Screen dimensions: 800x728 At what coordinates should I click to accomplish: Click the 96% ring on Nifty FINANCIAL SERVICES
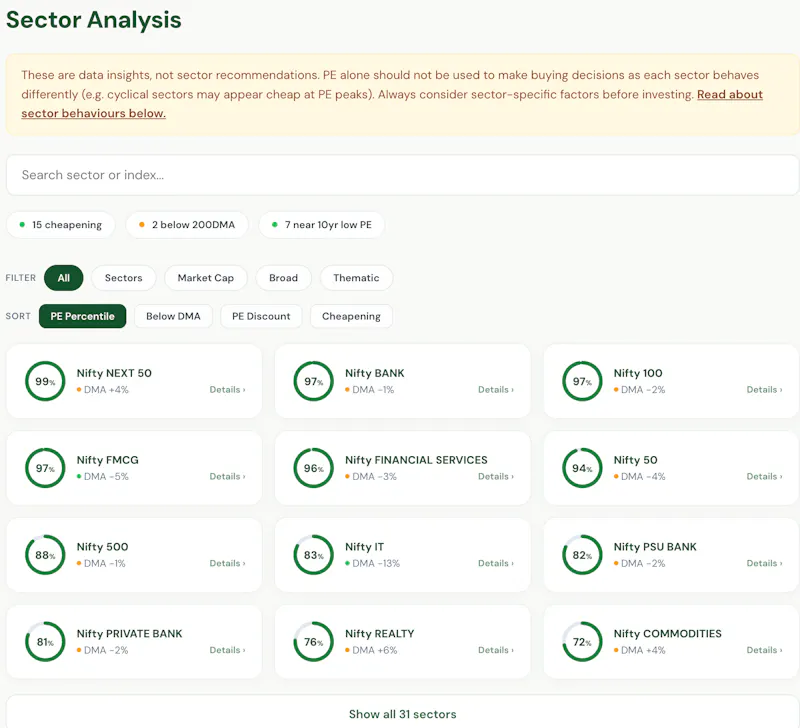coord(314,468)
